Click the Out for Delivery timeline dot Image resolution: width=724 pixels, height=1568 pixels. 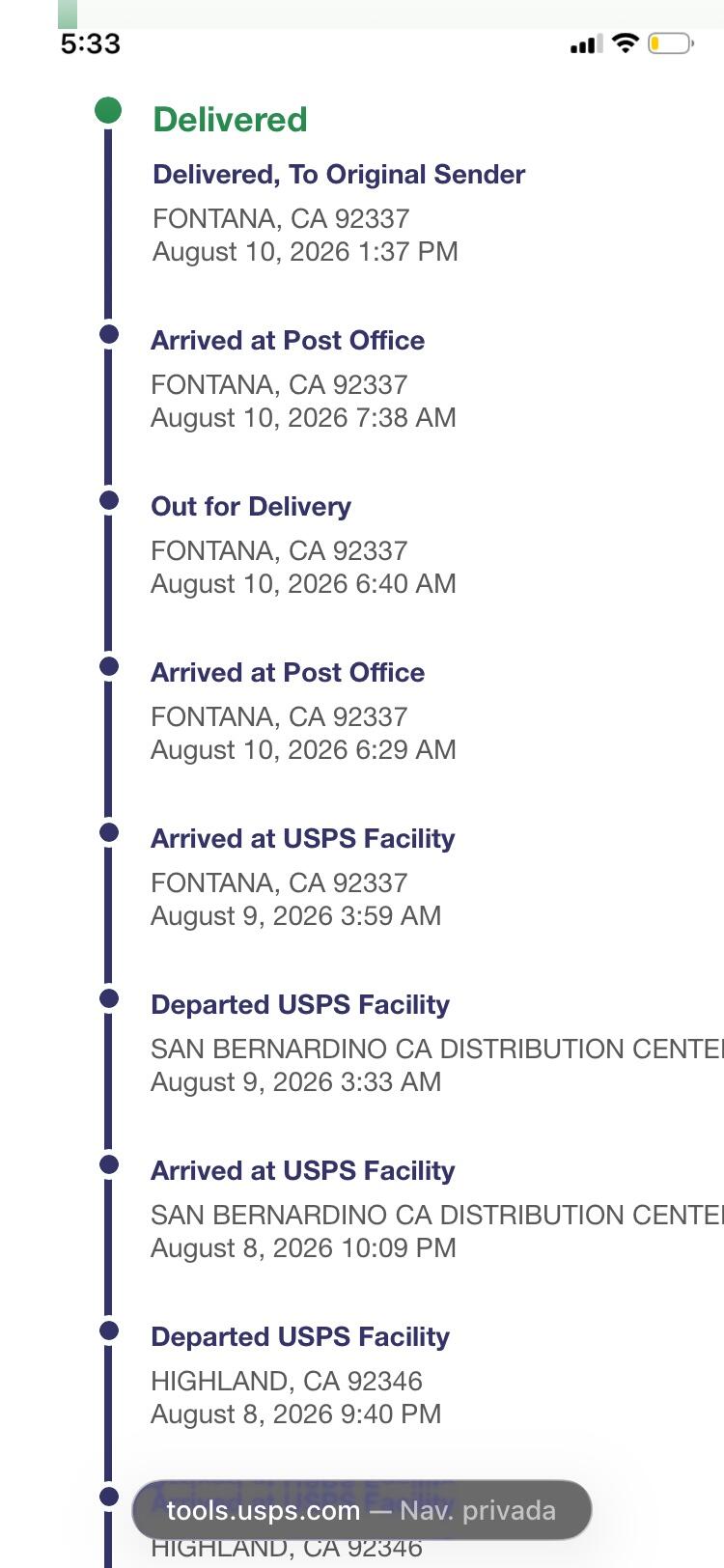pos(109,500)
